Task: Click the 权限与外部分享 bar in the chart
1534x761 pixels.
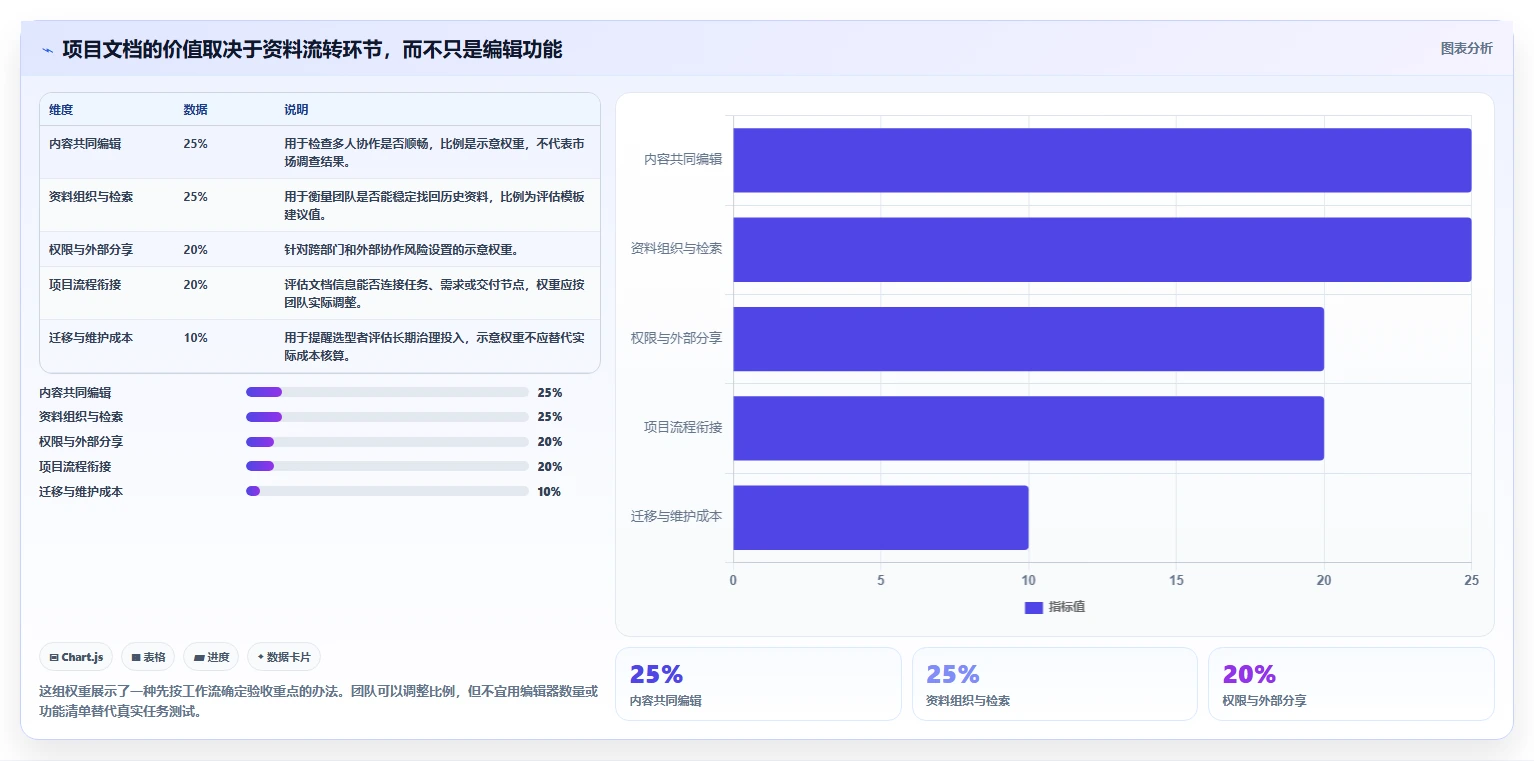Action: click(1028, 339)
